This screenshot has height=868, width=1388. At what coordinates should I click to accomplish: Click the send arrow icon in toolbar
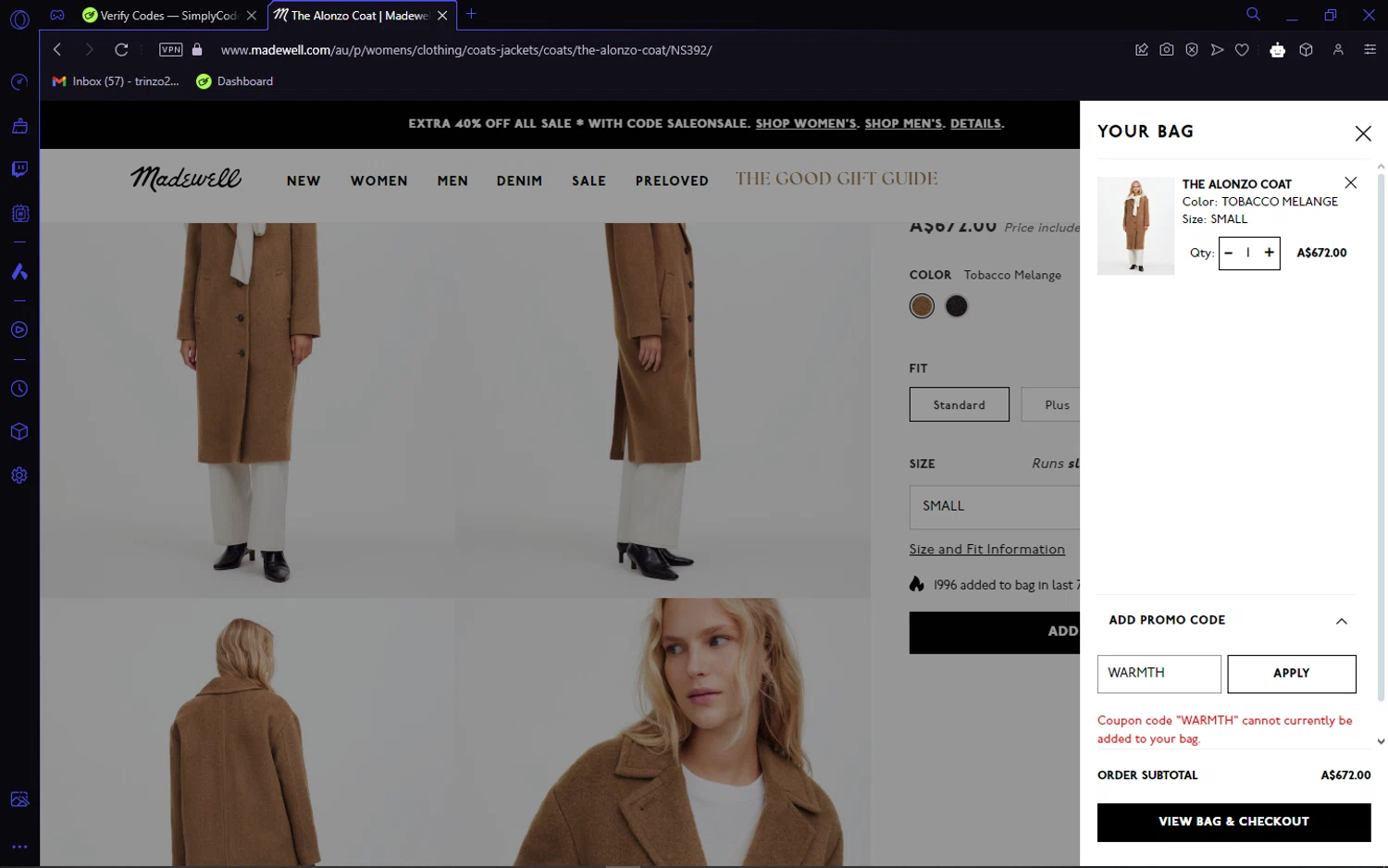(1217, 50)
